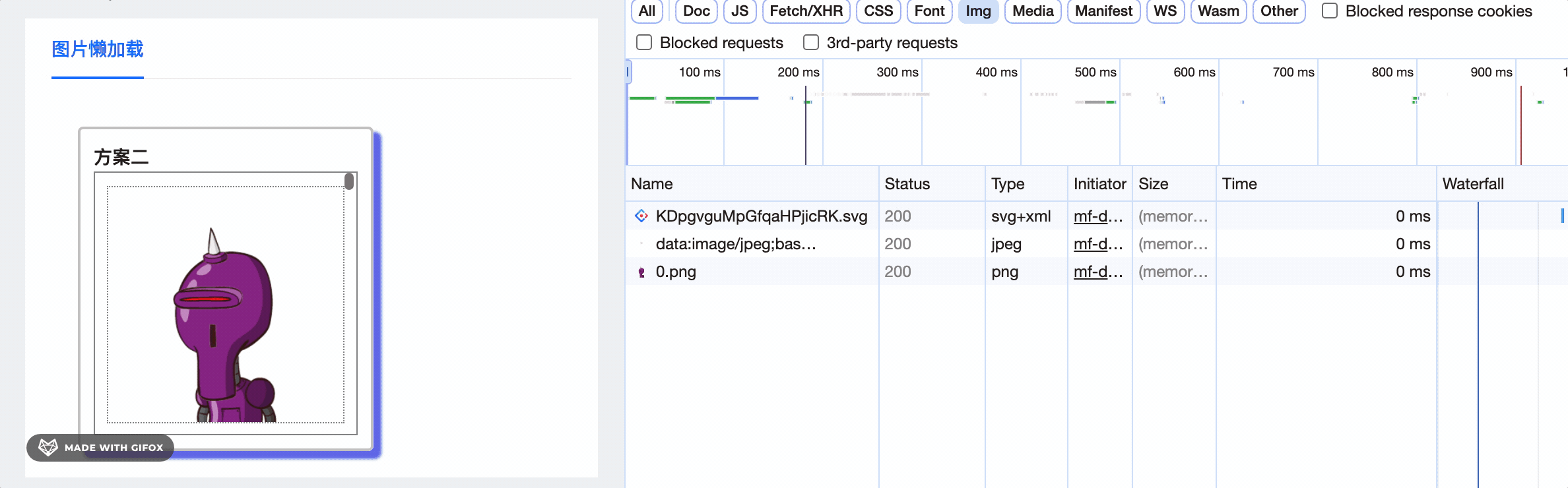Filter requests by JS type
The image size is (1568, 488).
[x=740, y=11]
